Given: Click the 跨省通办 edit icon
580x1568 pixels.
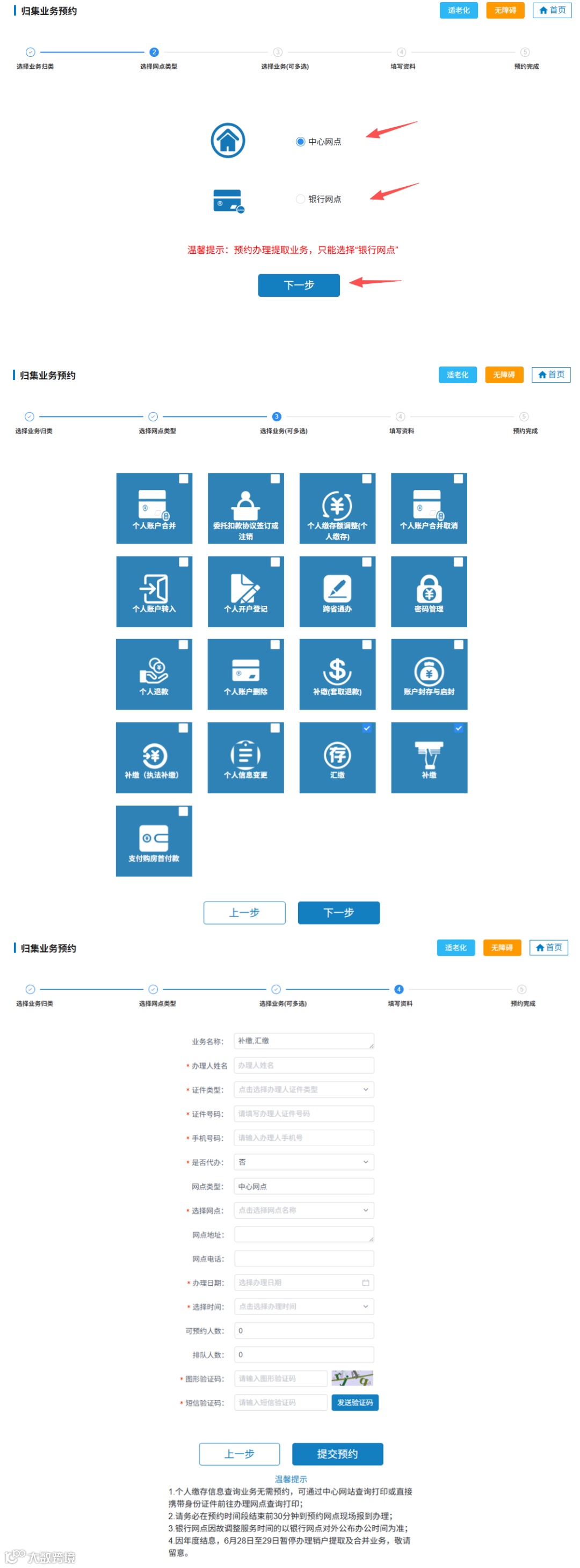Looking at the screenshot, I should tap(337, 588).
